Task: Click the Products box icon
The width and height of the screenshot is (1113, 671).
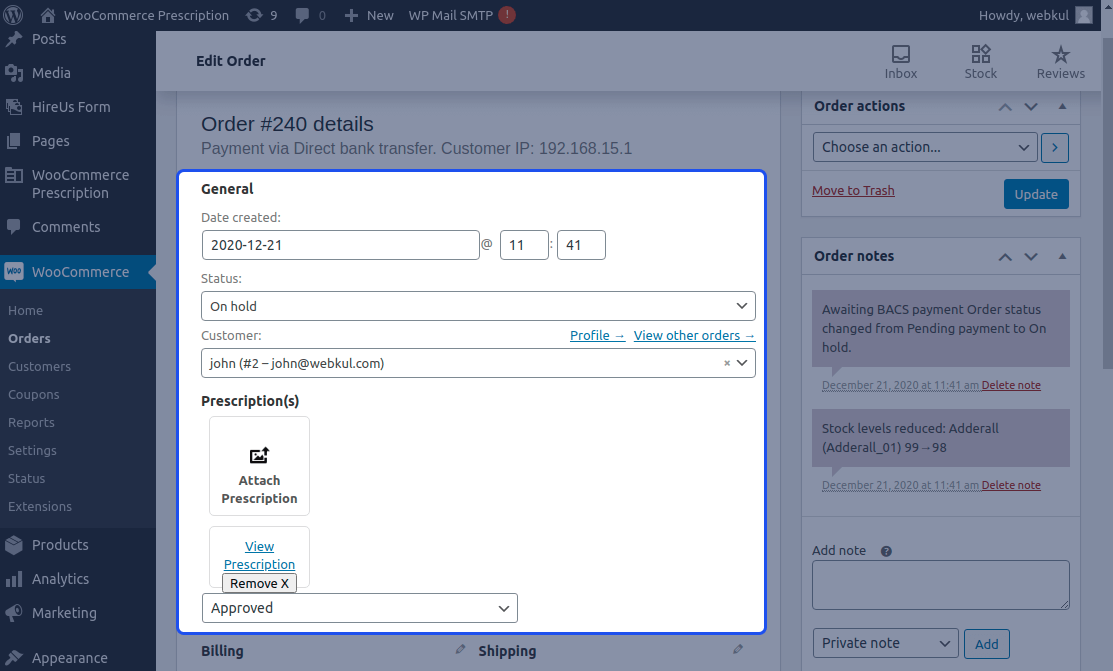Action: point(14,545)
